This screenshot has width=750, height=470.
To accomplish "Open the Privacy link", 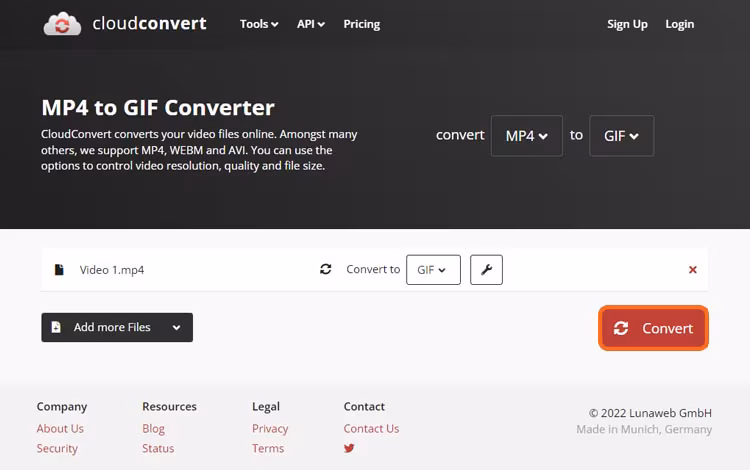I will pyautogui.click(x=270, y=428).
